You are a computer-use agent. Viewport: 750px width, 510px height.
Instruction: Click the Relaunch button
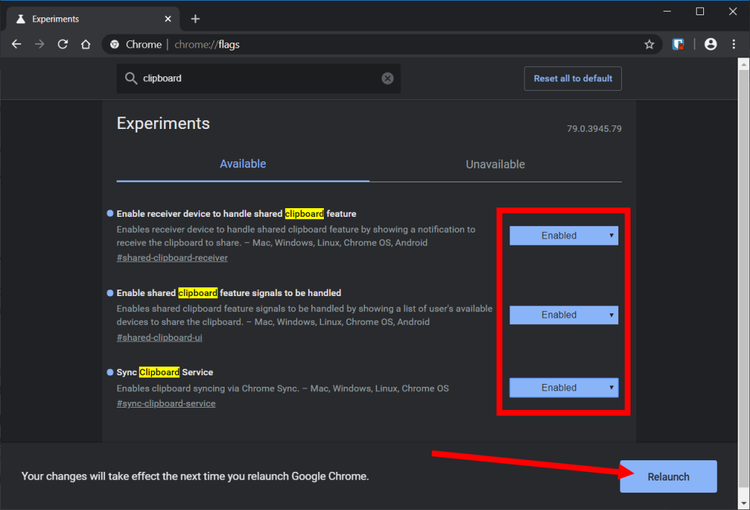(668, 476)
